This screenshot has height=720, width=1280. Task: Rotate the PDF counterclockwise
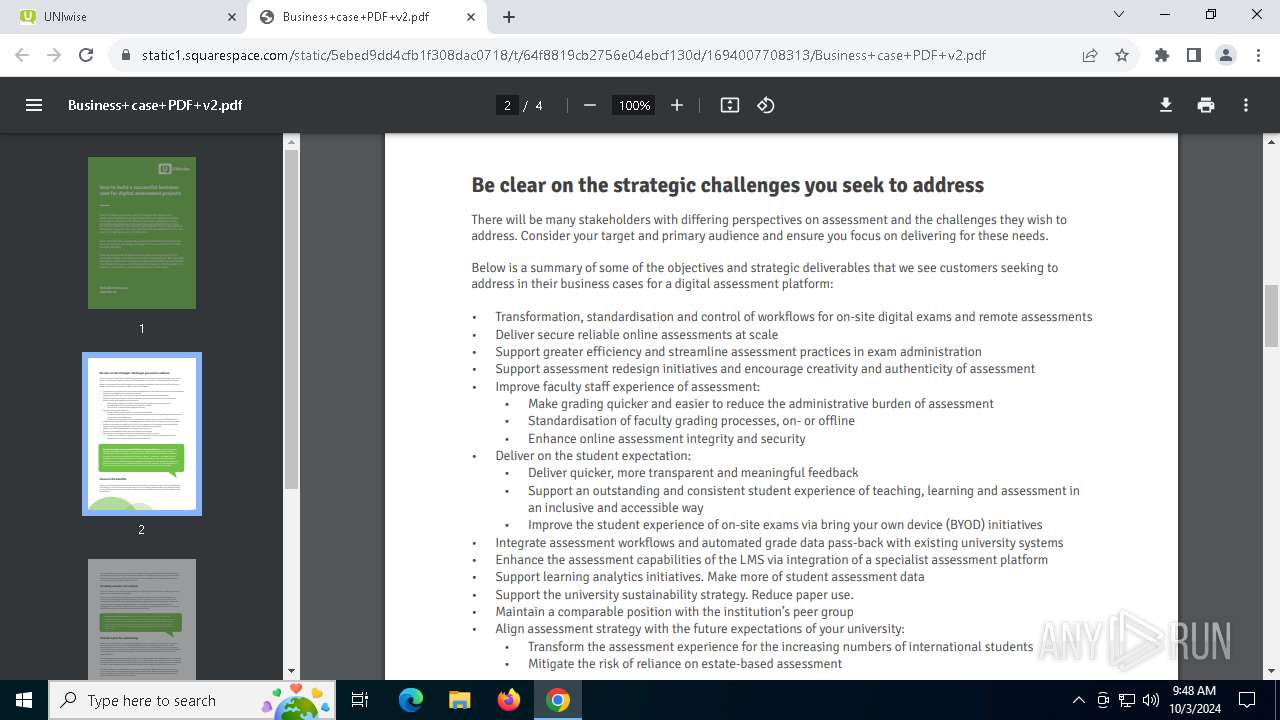tap(766, 105)
